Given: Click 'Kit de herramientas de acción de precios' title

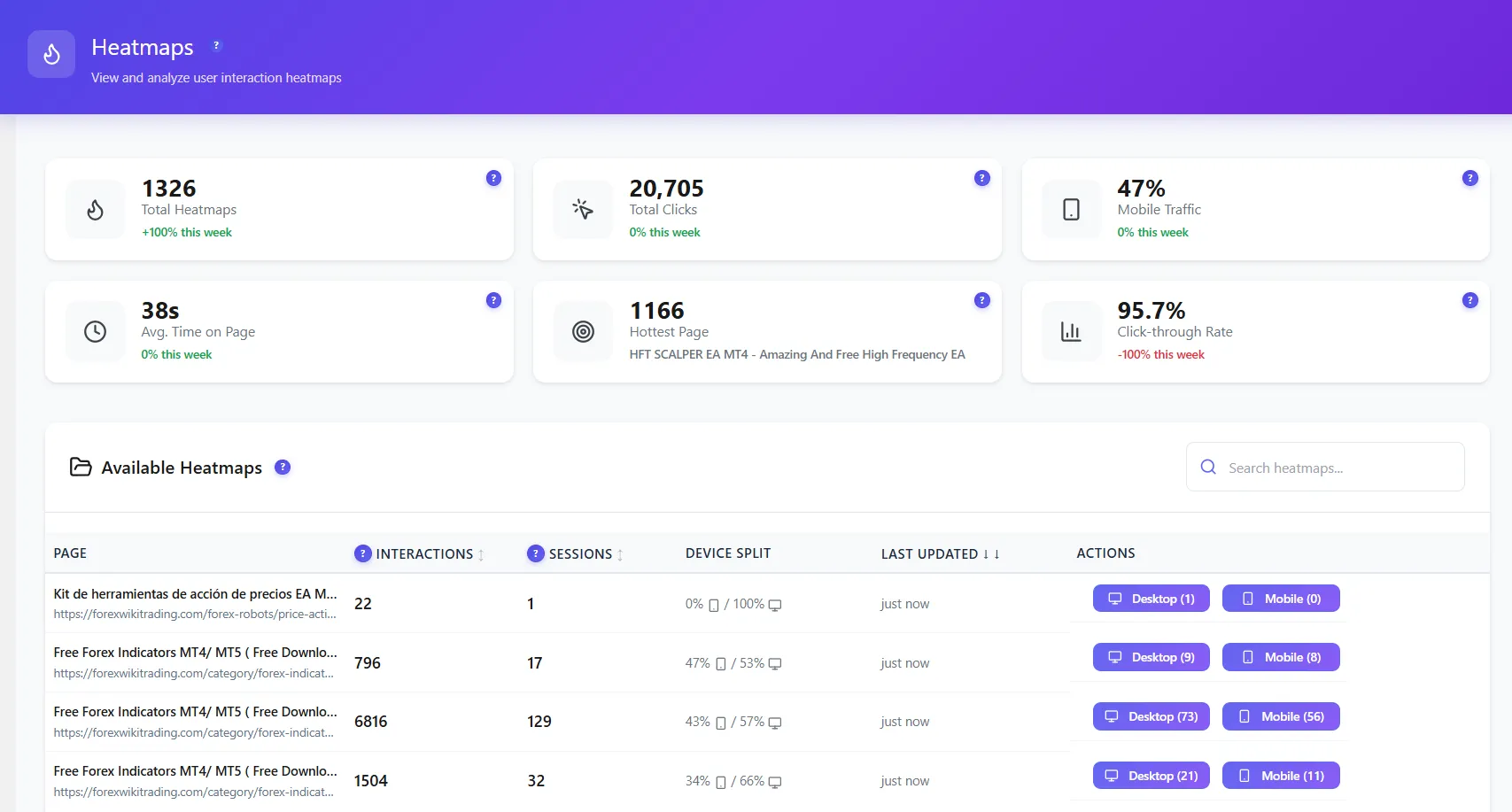Looking at the screenshot, I should pyautogui.click(x=195, y=594).
